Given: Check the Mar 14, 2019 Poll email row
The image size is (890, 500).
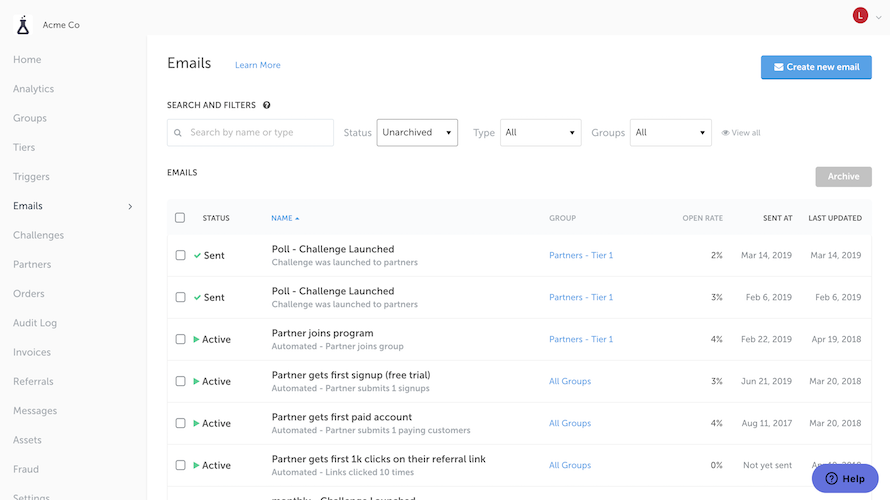Looking at the screenshot, I should click(x=180, y=255).
